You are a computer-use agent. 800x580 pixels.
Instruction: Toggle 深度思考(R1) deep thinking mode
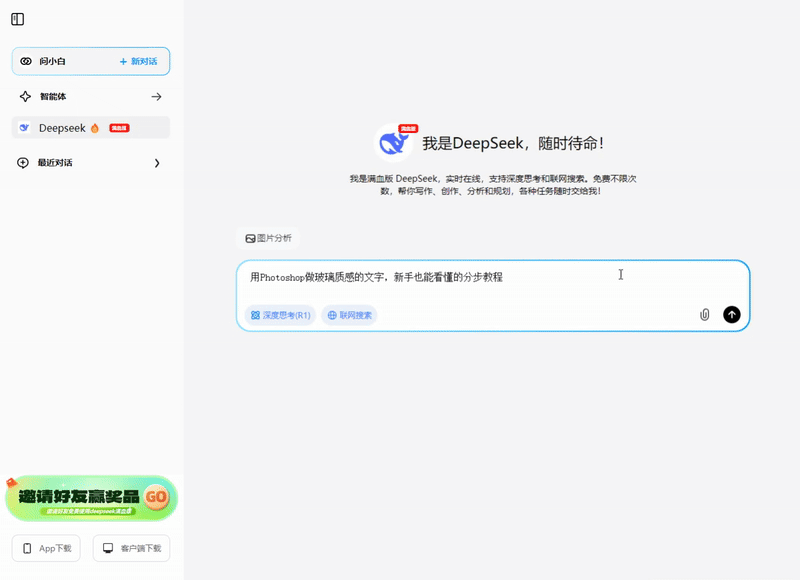coord(281,315)
